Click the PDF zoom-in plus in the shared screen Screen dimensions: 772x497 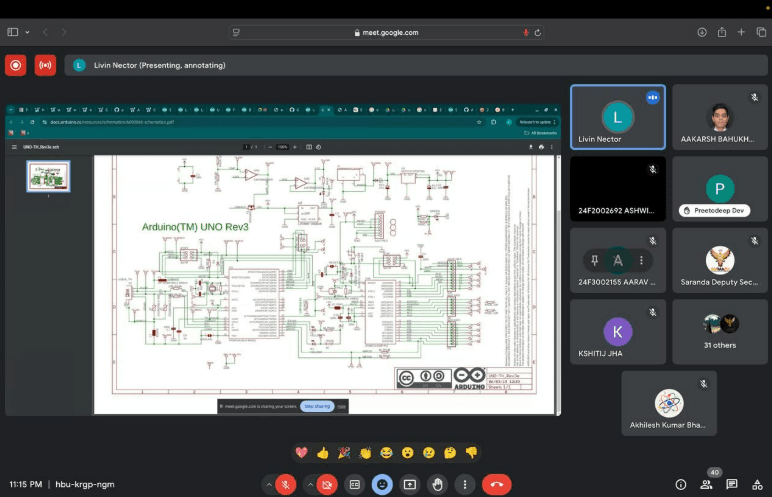pyautogui.click(x=295, y=147)
